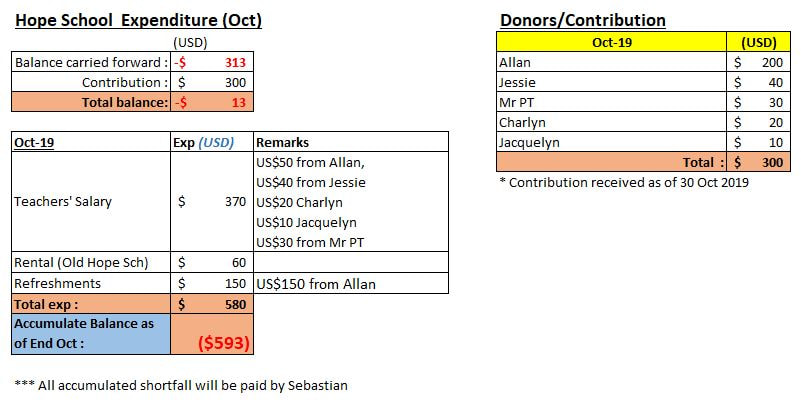
Task: Select the Jacquelyn donor name cell
Action: 611,142
